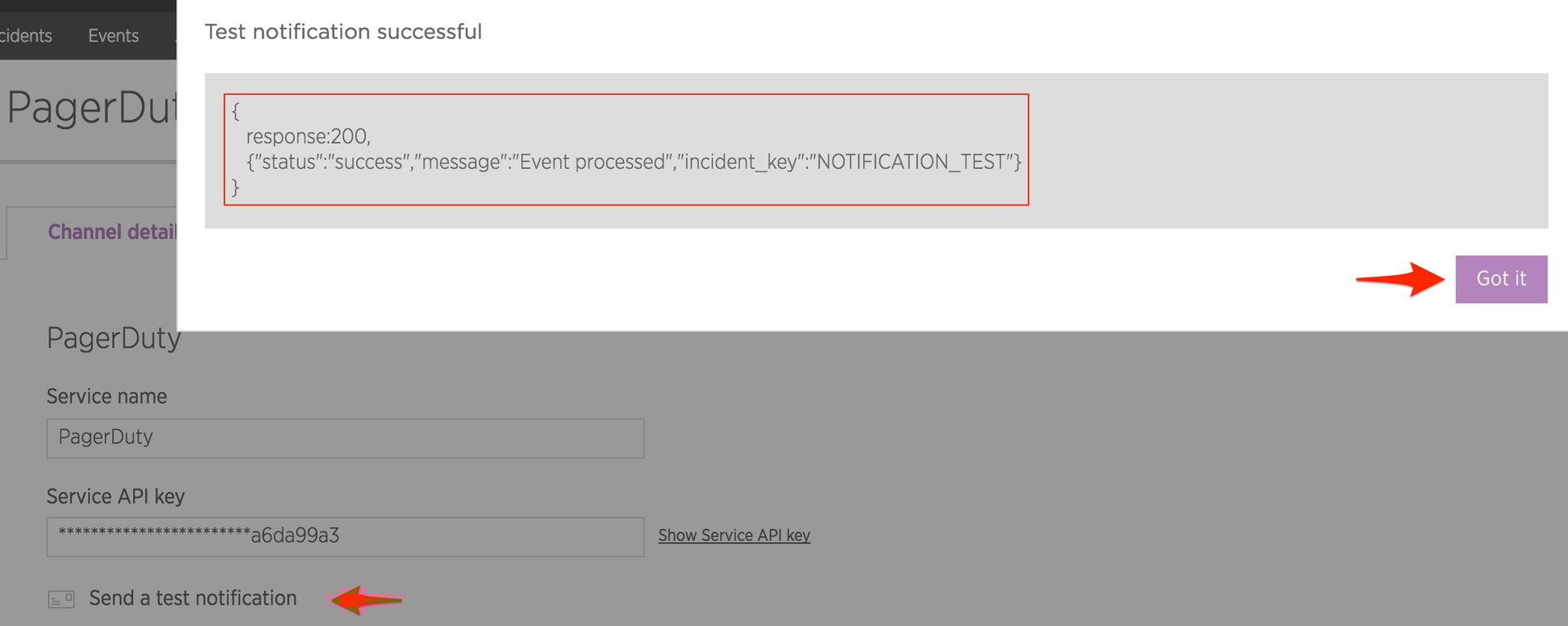Open the Events navigation item
Viewport: 1568px width, 626px height.
pos(114,36)
